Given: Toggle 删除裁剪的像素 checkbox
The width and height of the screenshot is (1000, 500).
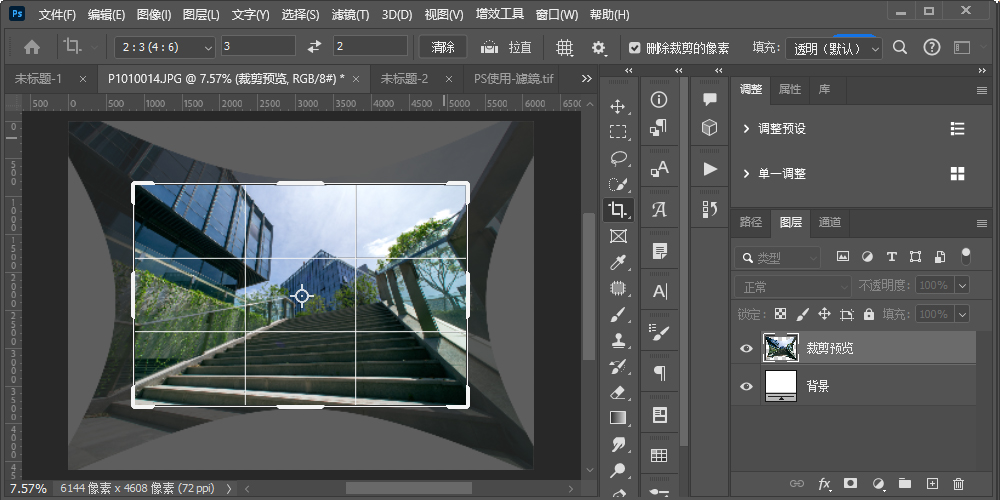Looking at the screenshot, I should 635,48.
